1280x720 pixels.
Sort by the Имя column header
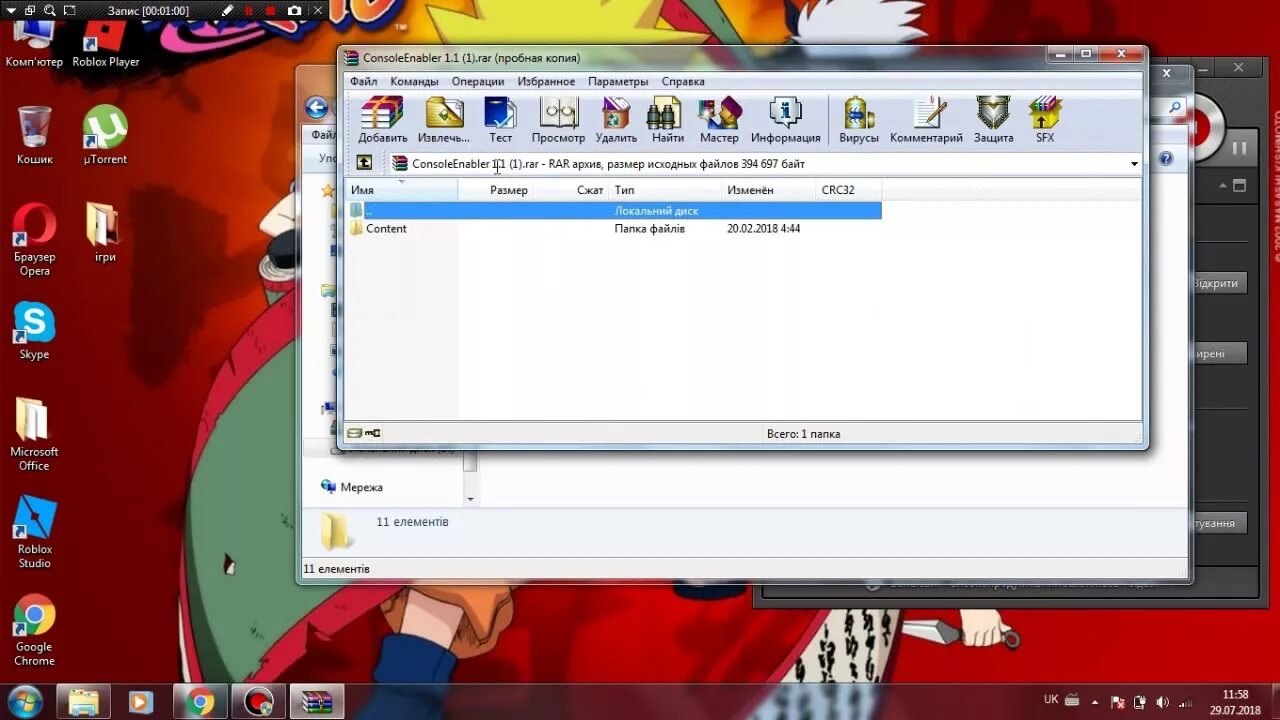(402, 190)
